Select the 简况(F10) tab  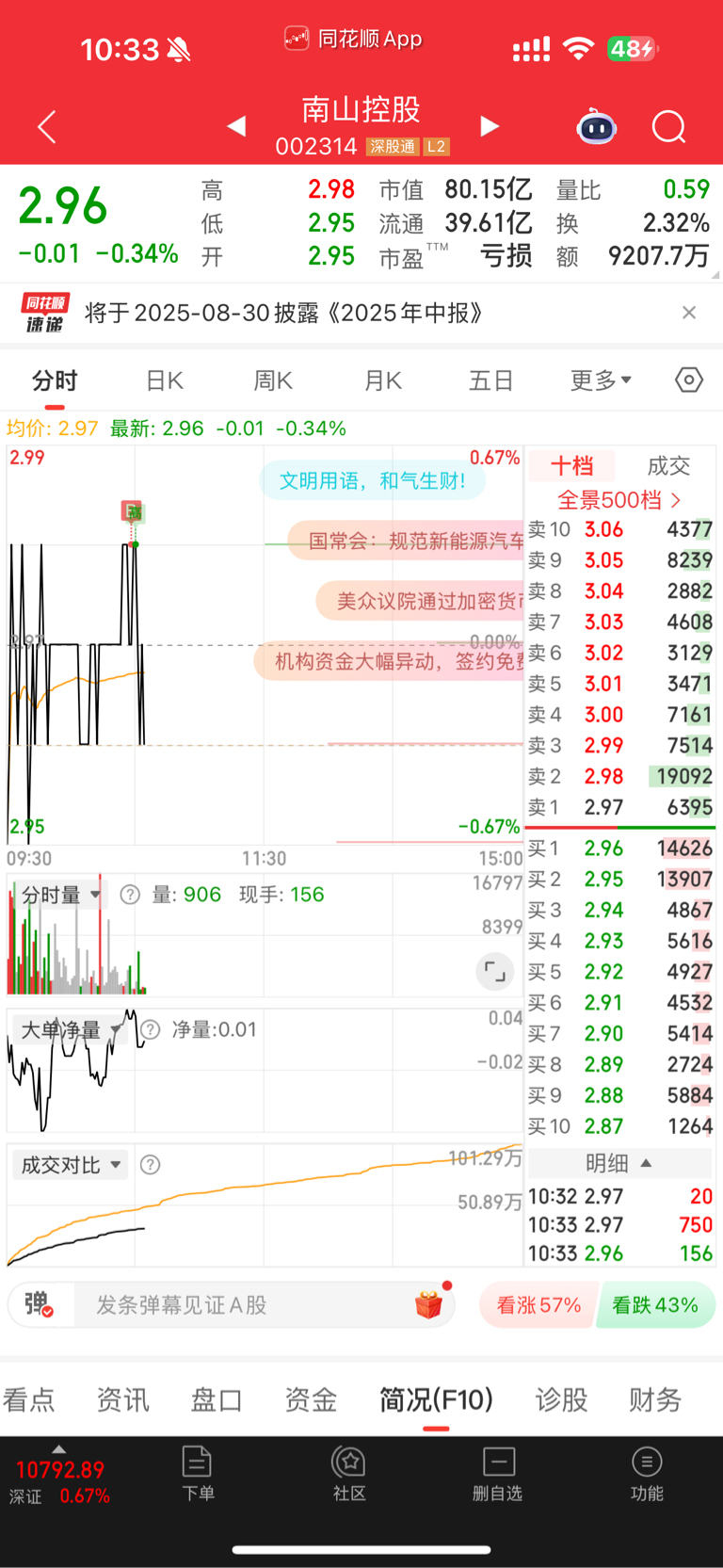pos(436,1399)
